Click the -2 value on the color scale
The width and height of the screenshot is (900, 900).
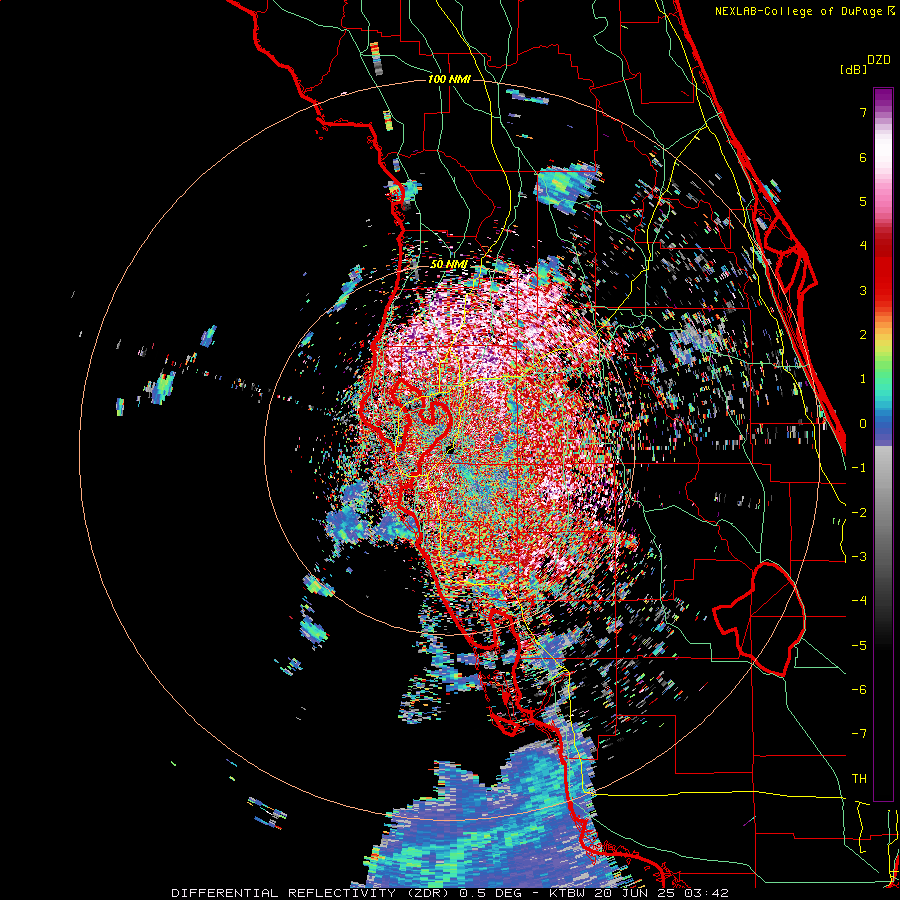tap(859, 513)
